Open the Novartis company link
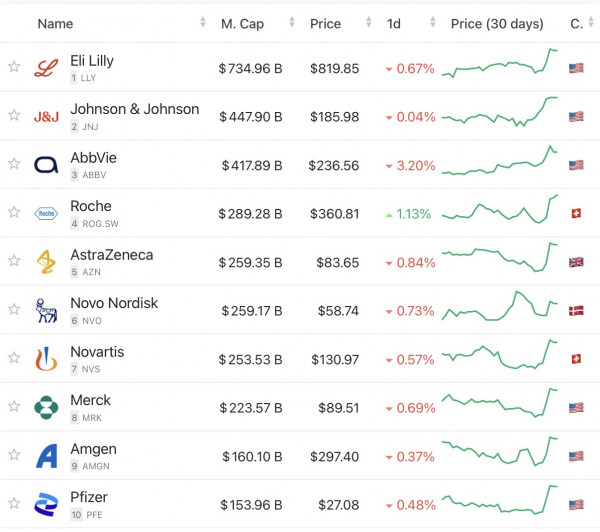 point(97,352)
